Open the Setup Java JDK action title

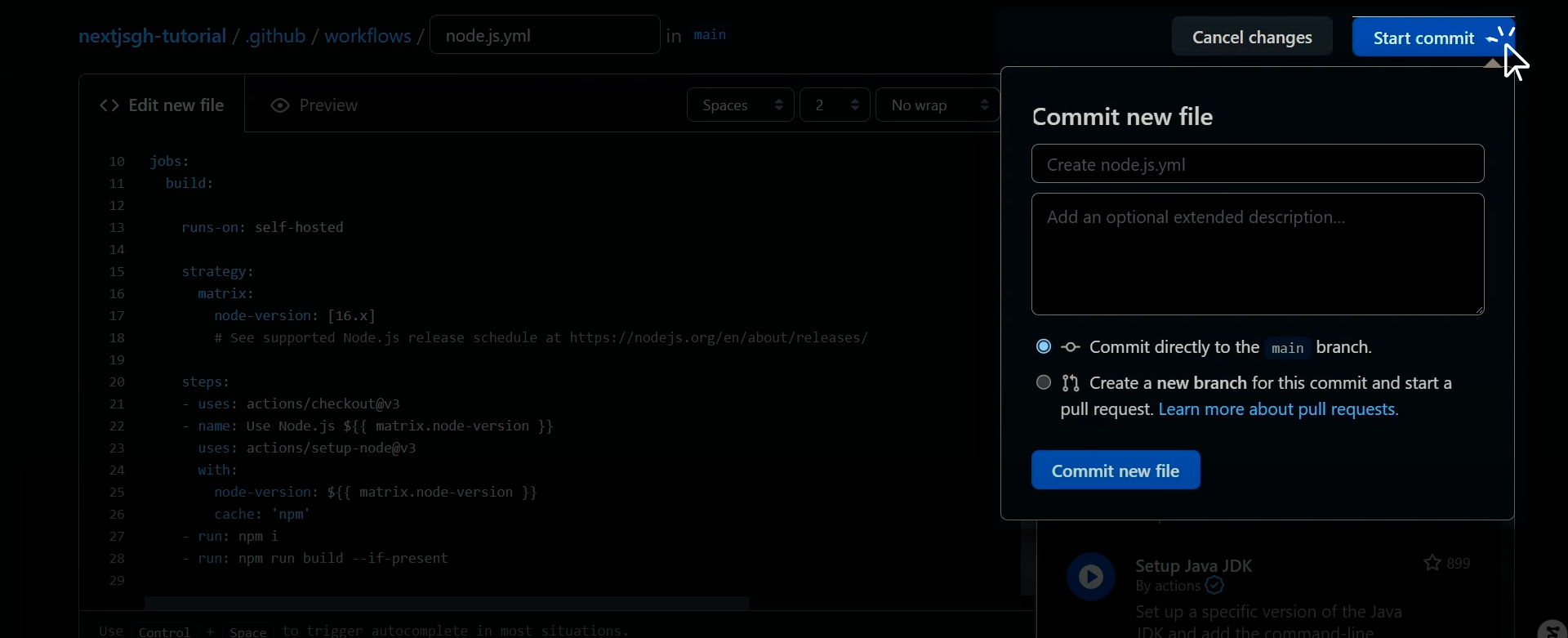1193,565
